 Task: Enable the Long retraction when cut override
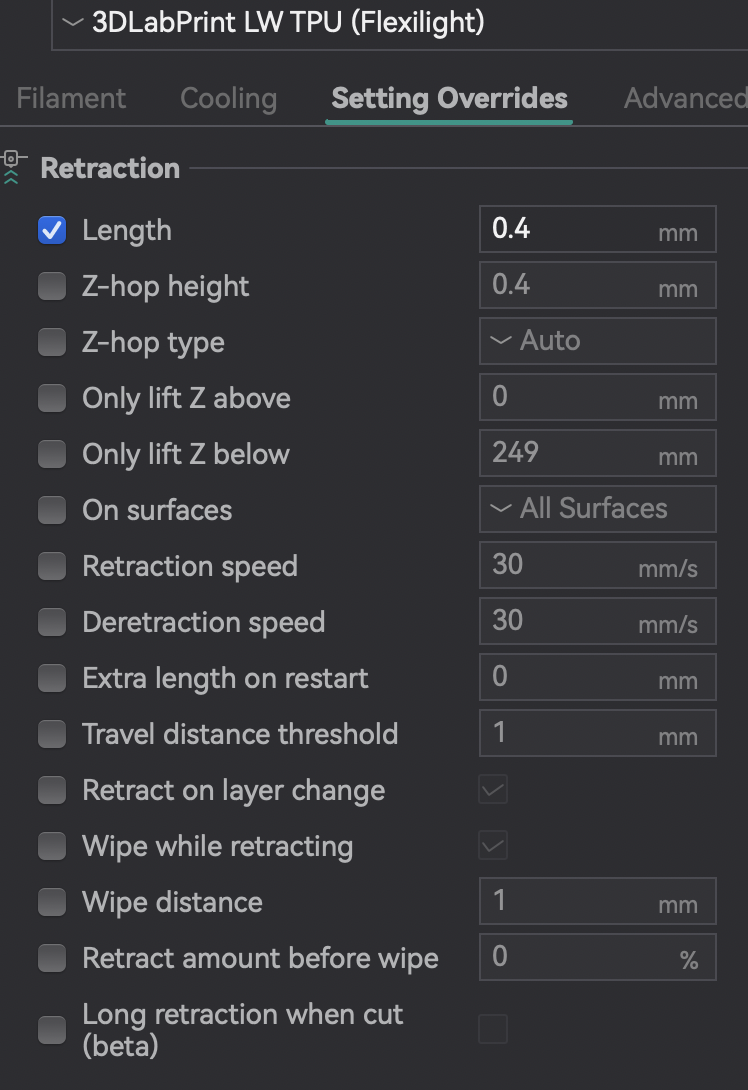52,1029
